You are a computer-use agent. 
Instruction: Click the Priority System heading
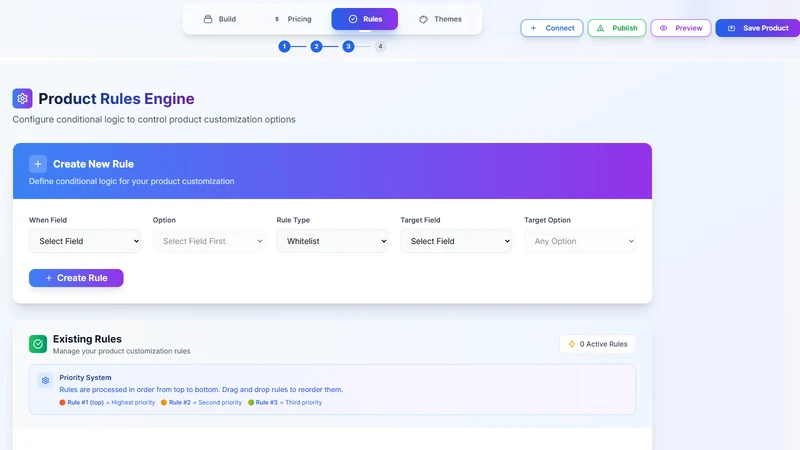click(x=85, y=378)
